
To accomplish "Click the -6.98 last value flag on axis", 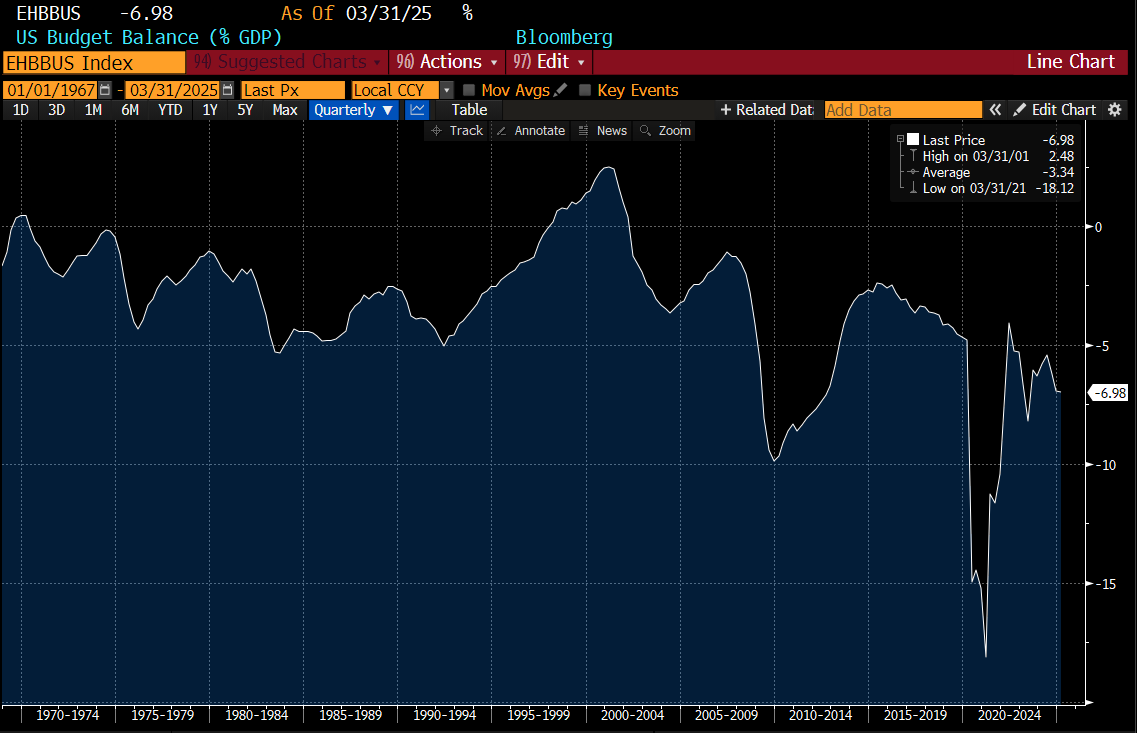I will (x=1109, y=393).
